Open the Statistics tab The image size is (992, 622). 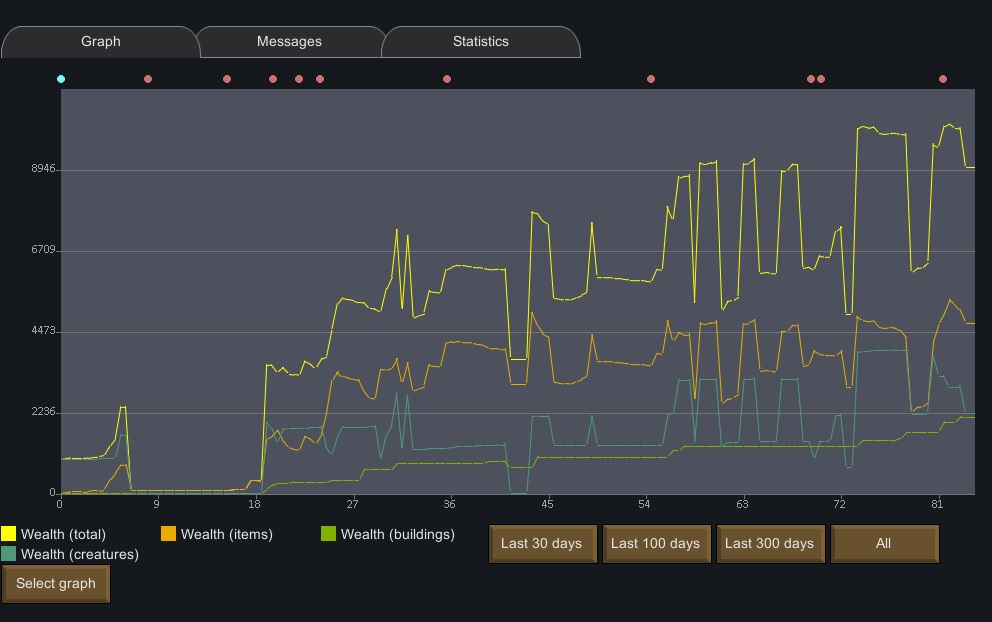[481, 42]
